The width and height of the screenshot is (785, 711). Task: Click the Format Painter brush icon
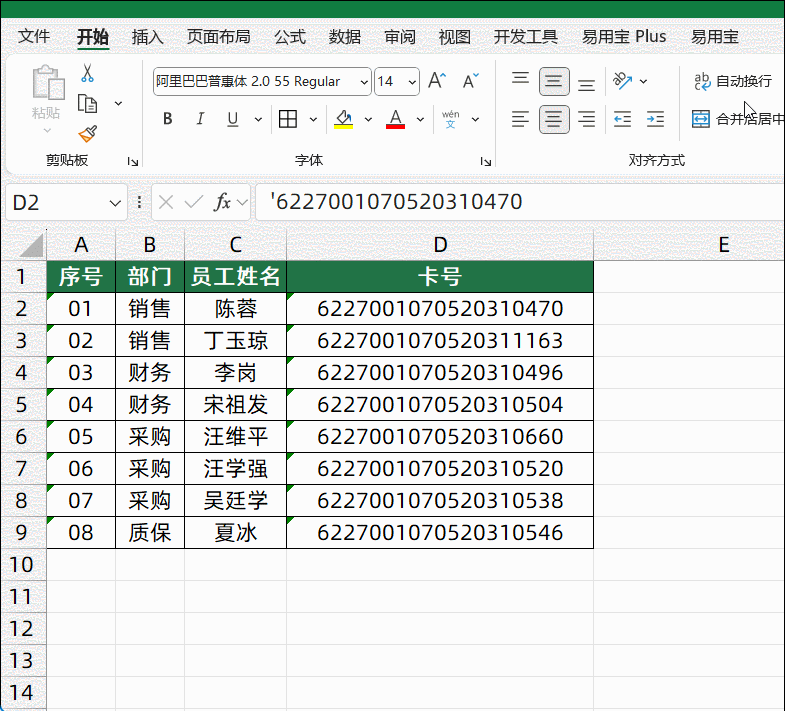click(88, 133)
